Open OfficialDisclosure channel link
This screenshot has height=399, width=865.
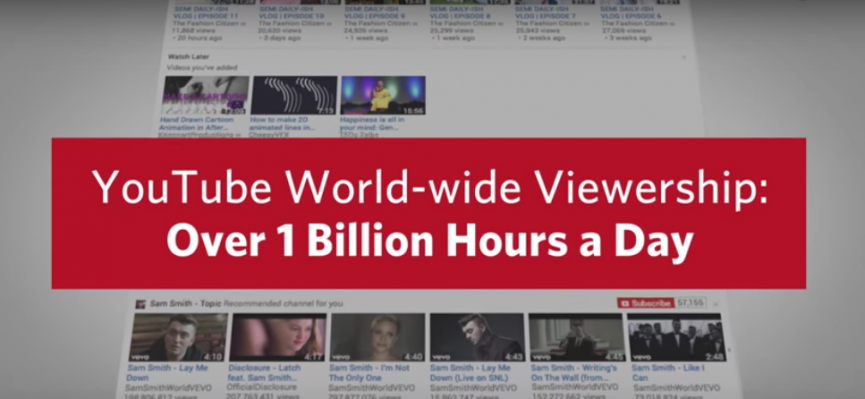pos(262,387)
